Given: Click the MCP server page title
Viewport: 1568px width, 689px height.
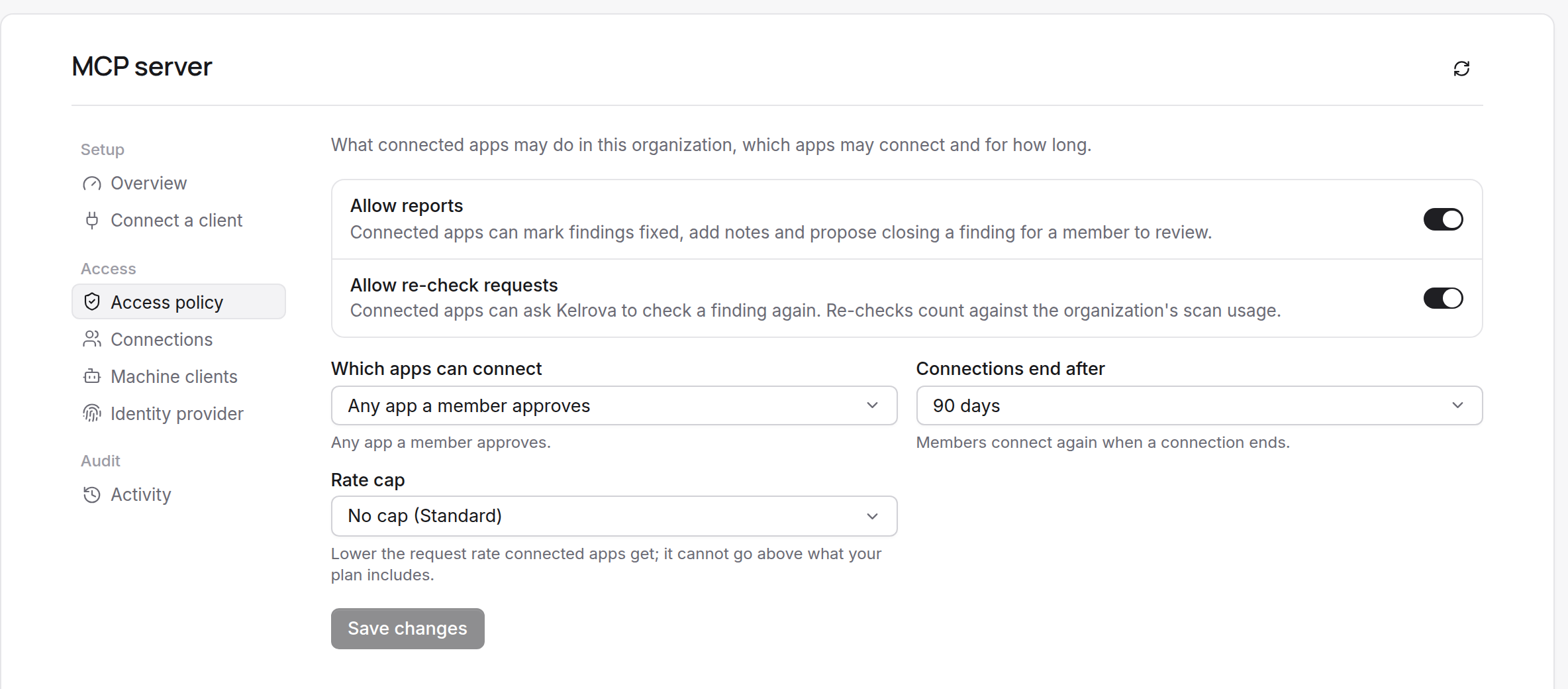Looking at the screenshot, I should (x=142, y=67).
